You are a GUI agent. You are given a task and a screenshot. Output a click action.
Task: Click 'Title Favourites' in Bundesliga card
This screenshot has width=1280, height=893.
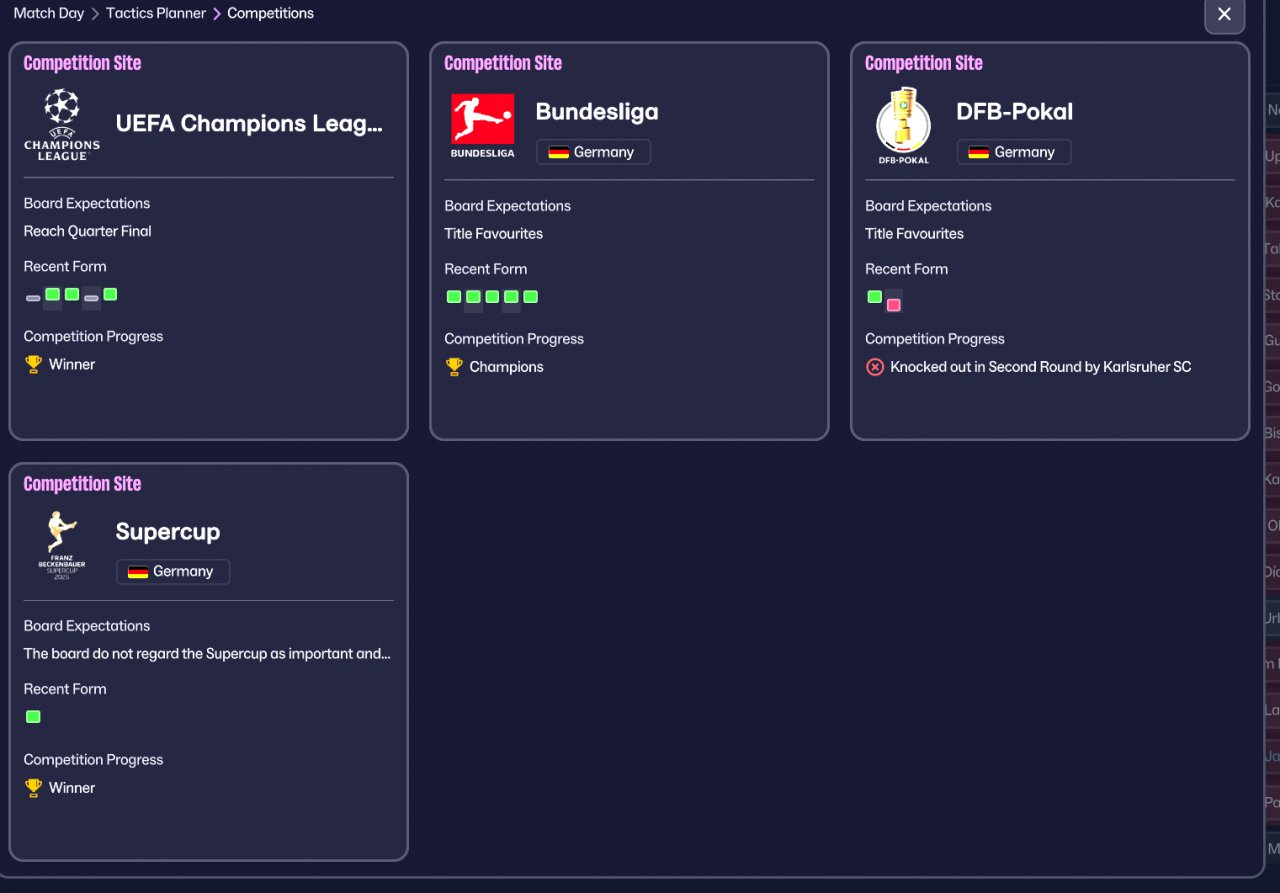494,233
